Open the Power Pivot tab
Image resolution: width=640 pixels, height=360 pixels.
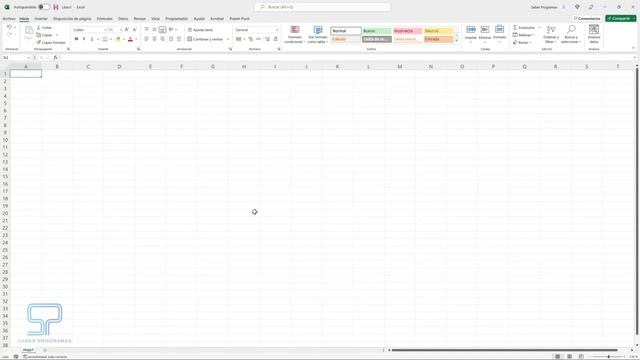tap(239, 19)
